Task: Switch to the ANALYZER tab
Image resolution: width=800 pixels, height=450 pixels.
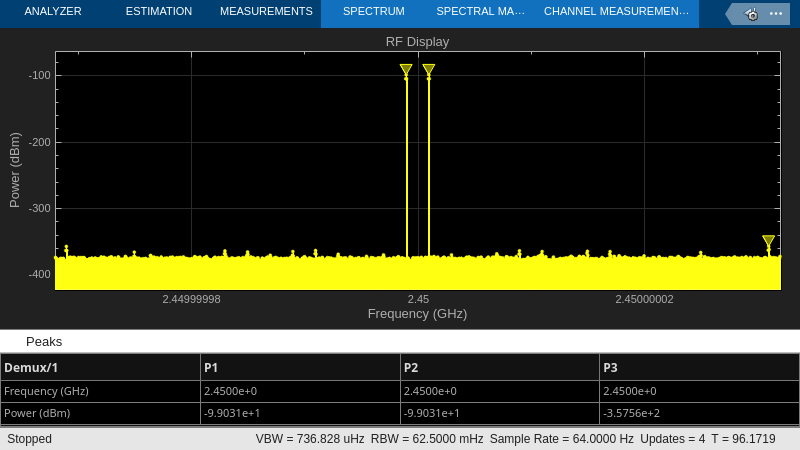Action: [x=53, y=12]
